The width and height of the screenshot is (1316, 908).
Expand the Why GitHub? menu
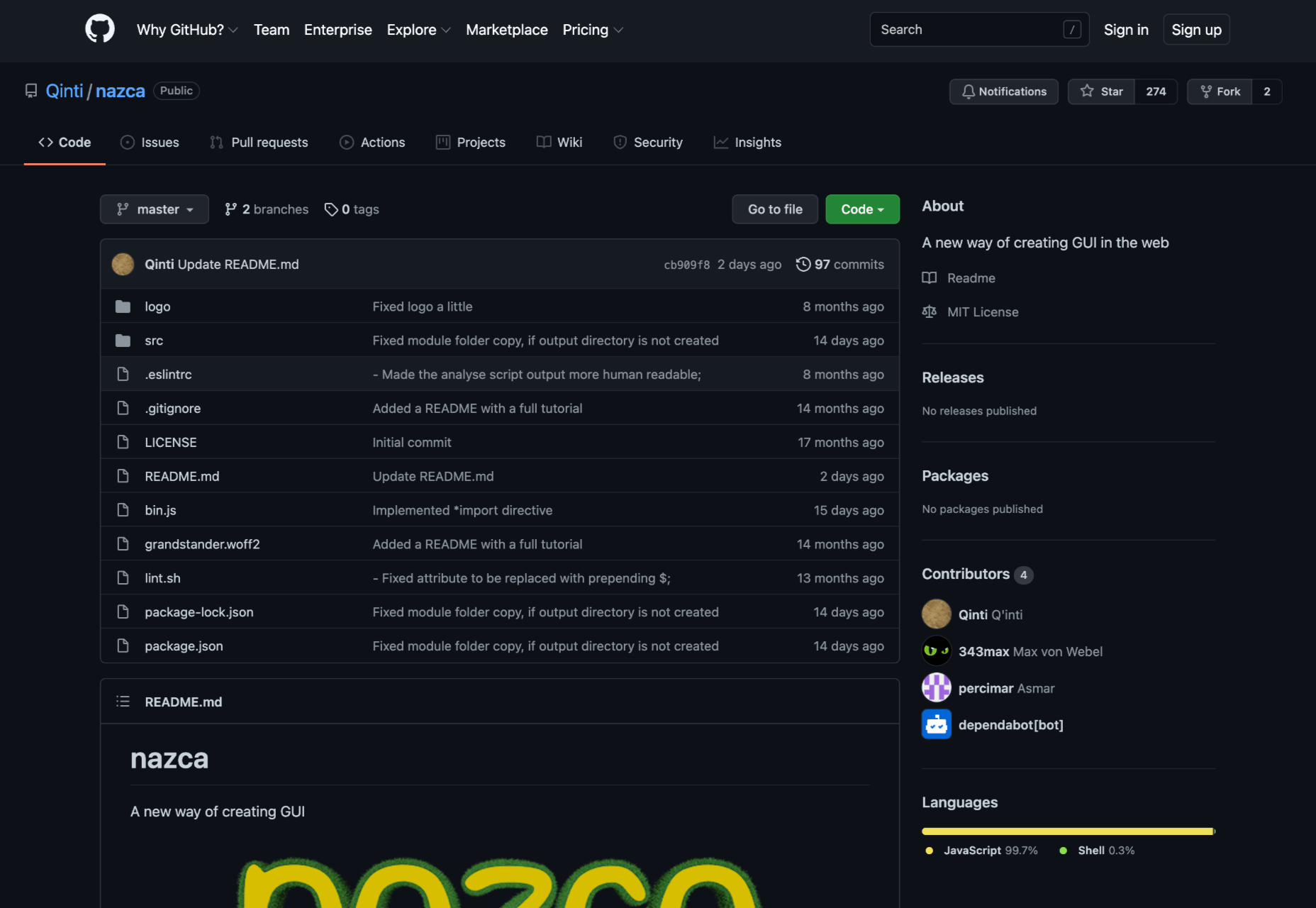click(187, 30)
